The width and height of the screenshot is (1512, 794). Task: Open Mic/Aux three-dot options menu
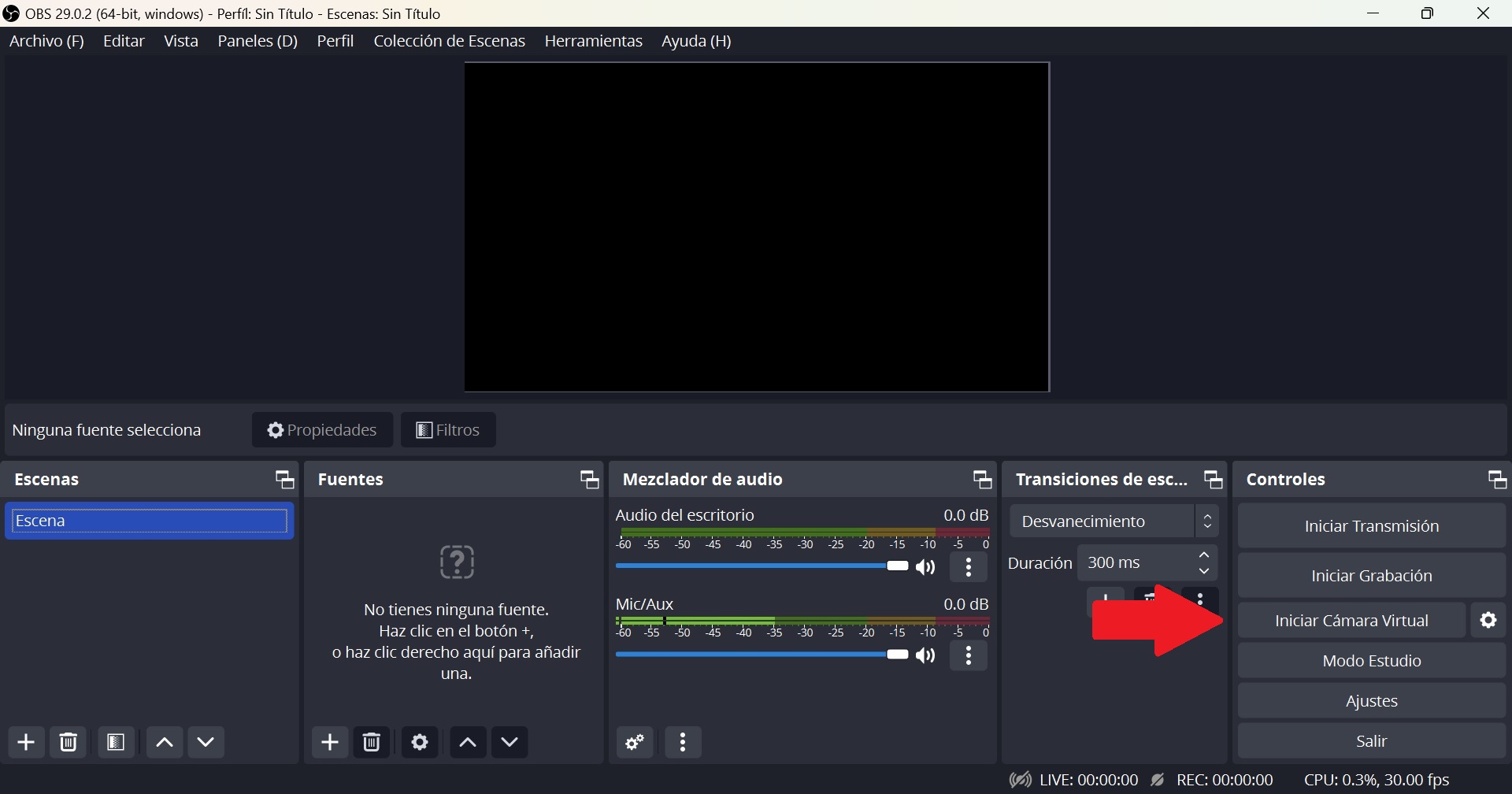tap(969, 656)
